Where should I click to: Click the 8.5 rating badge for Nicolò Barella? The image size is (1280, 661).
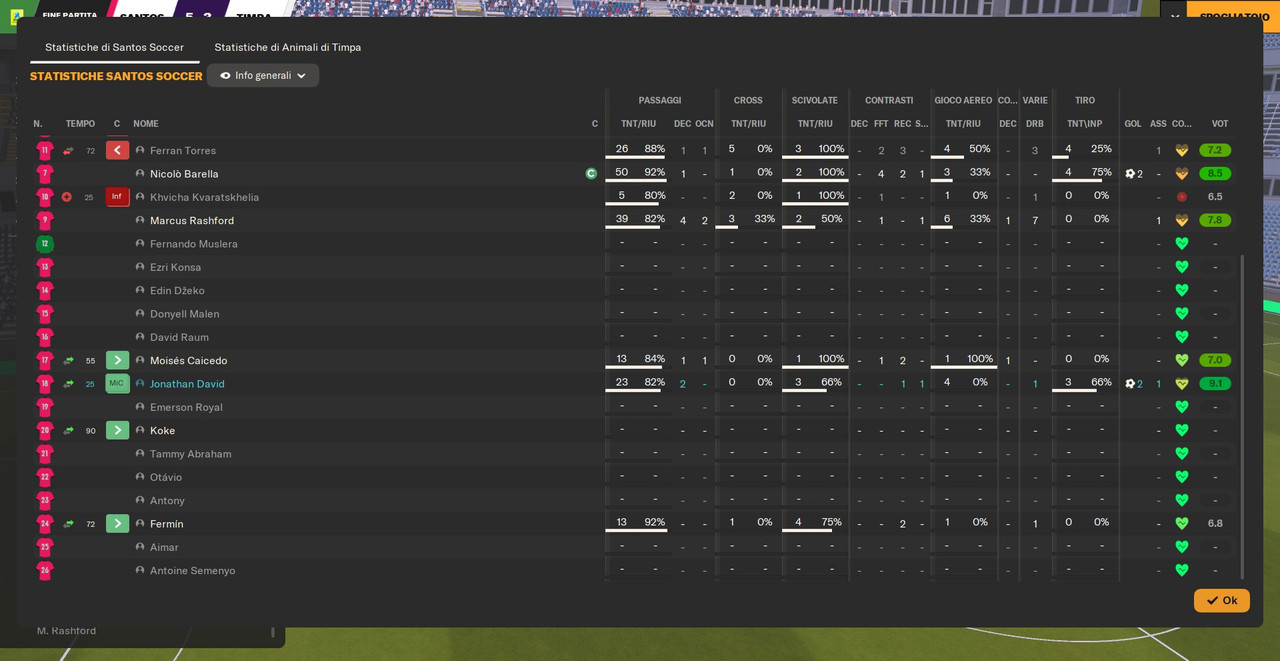click(1215, 173)
